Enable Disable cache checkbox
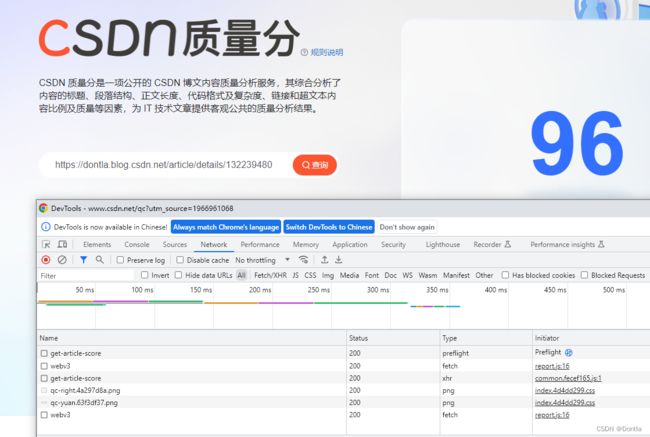 180,260
